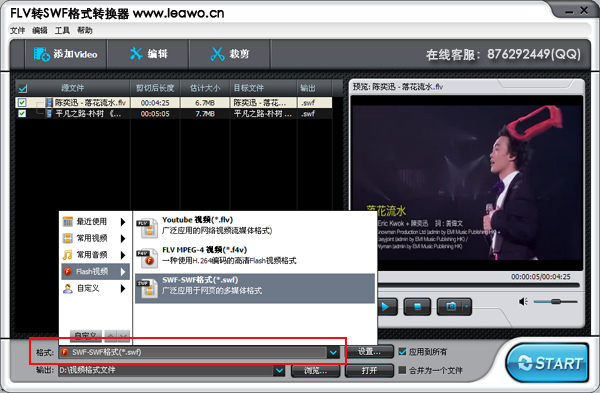Expand the 最近使用 category
This screenshot has height=393, width=600.
coord(95,222)
